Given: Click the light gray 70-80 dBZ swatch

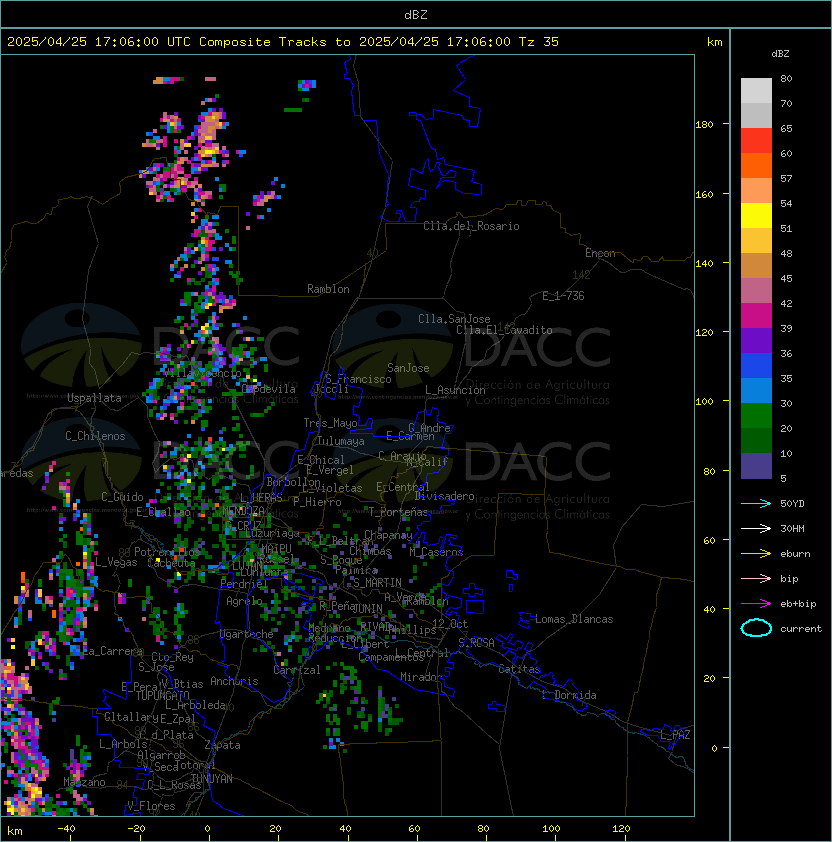Looking at the screenshot, I should [x=756, y=90].
